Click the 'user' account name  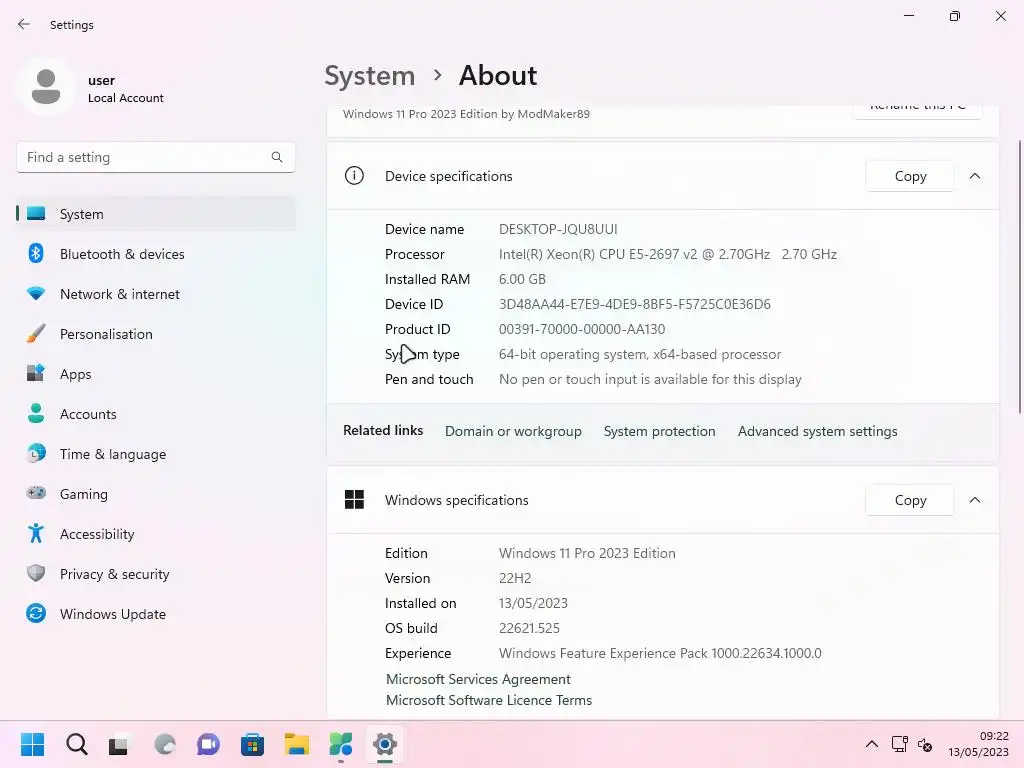101,80
